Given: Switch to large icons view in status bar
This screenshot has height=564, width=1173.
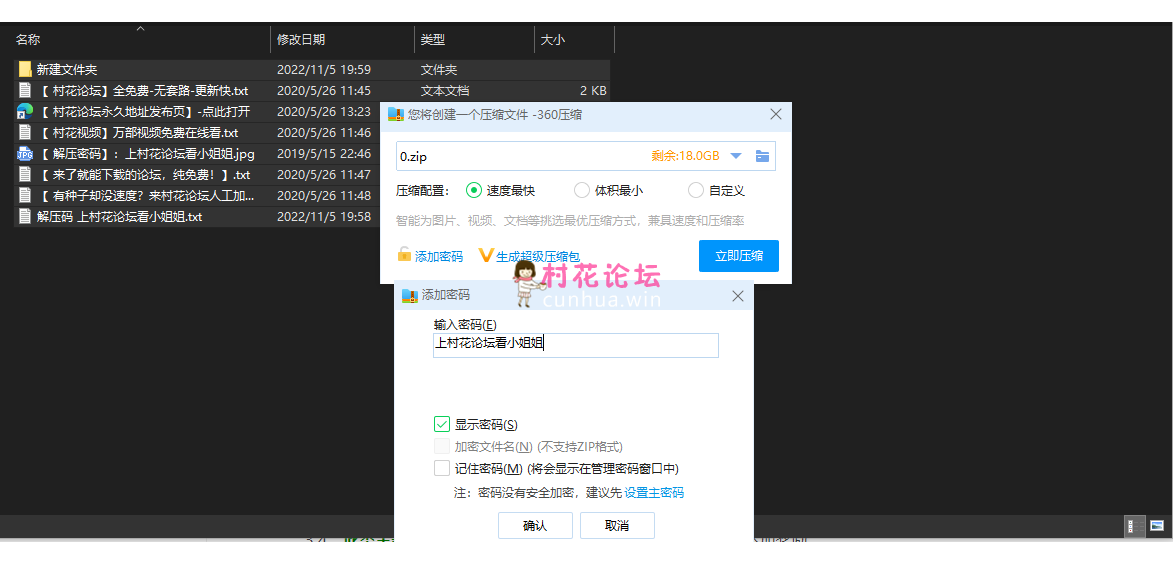Looking at the screenshot, I should [x=1157, y=526].
